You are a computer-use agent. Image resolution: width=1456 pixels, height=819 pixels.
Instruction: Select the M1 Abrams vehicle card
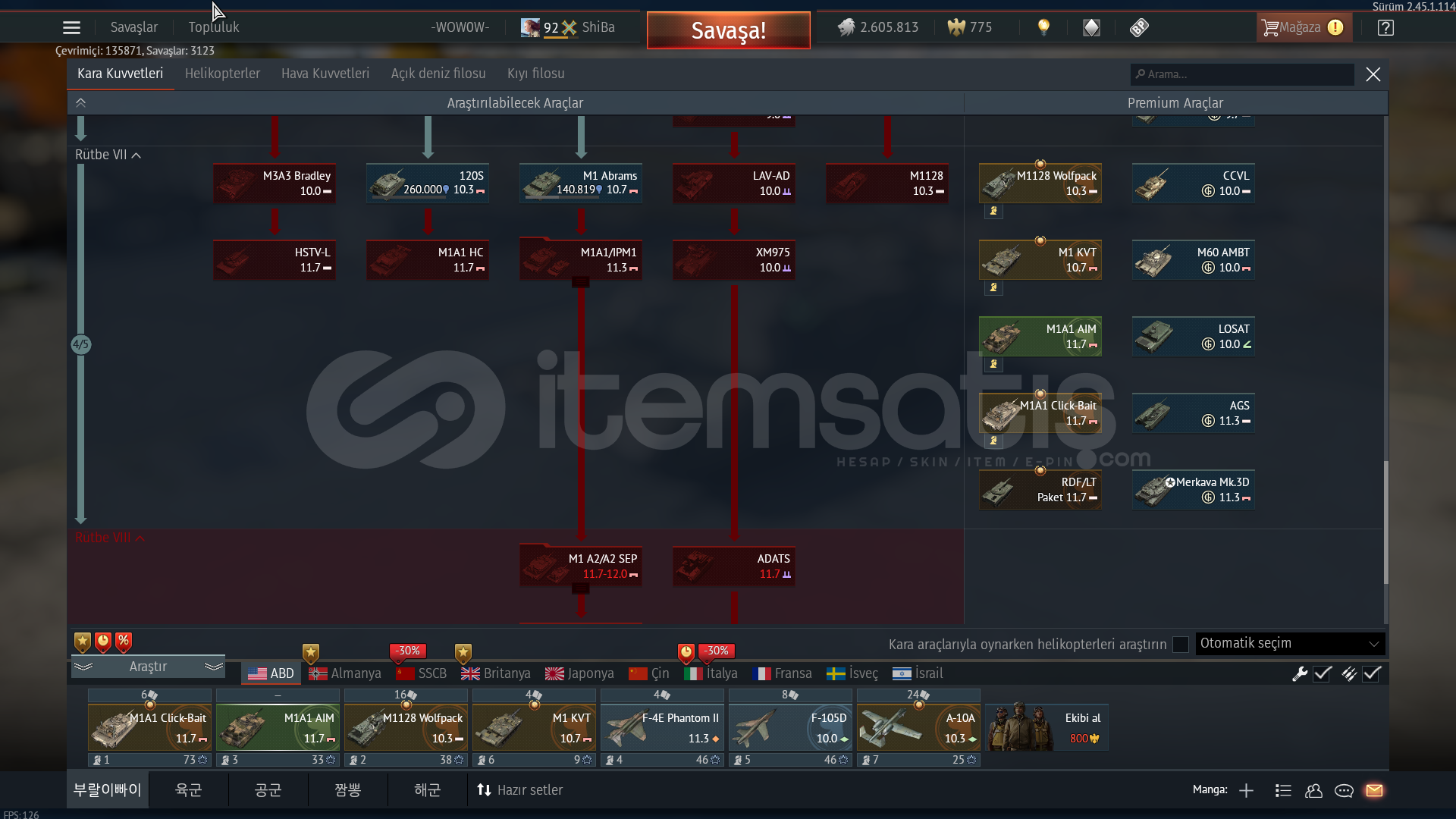pyautogui.click(x=581, y=183)
